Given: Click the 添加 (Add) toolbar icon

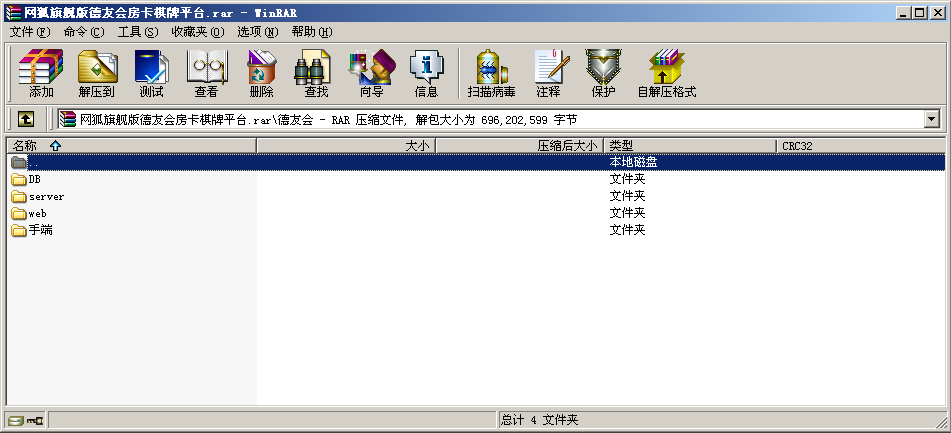Looking at the screenshot, I should click(x=41, y=74).
